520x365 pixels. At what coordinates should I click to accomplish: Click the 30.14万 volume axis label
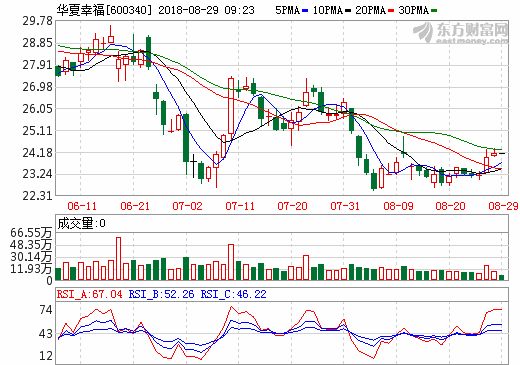click(x=31, y=257)
